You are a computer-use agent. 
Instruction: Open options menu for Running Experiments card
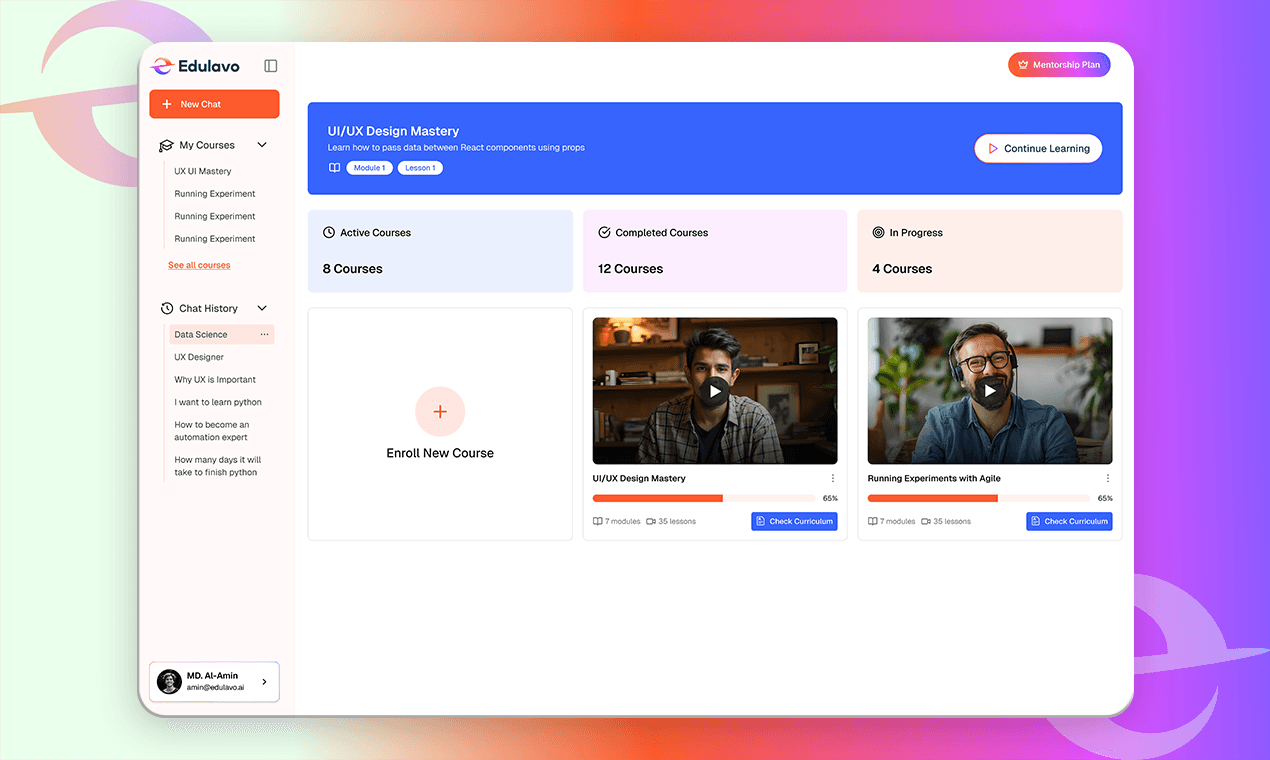(x=1107, y=479)
